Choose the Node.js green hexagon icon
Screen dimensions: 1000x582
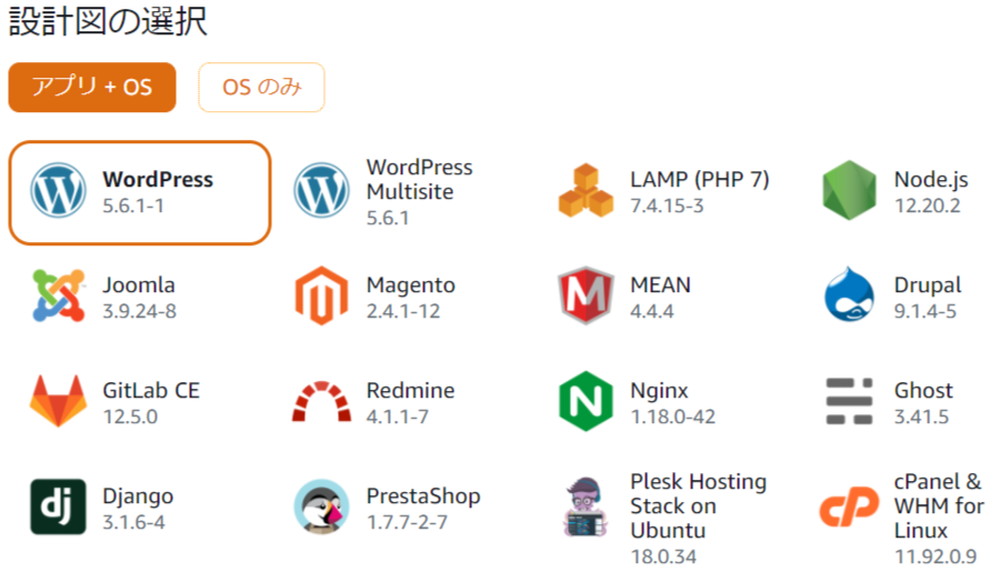(x=849, y=190)
